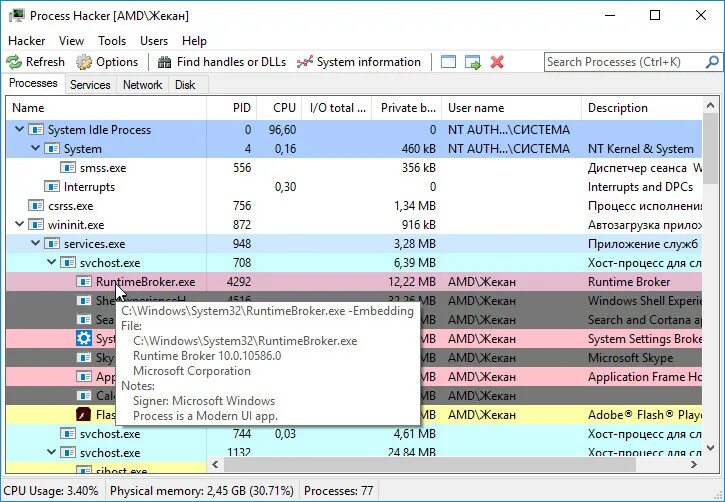Image resolution: width=725 pixels, height=502 pixels.
Task: Click the vertical scrollbar up arrow
Action: point(711,106)
